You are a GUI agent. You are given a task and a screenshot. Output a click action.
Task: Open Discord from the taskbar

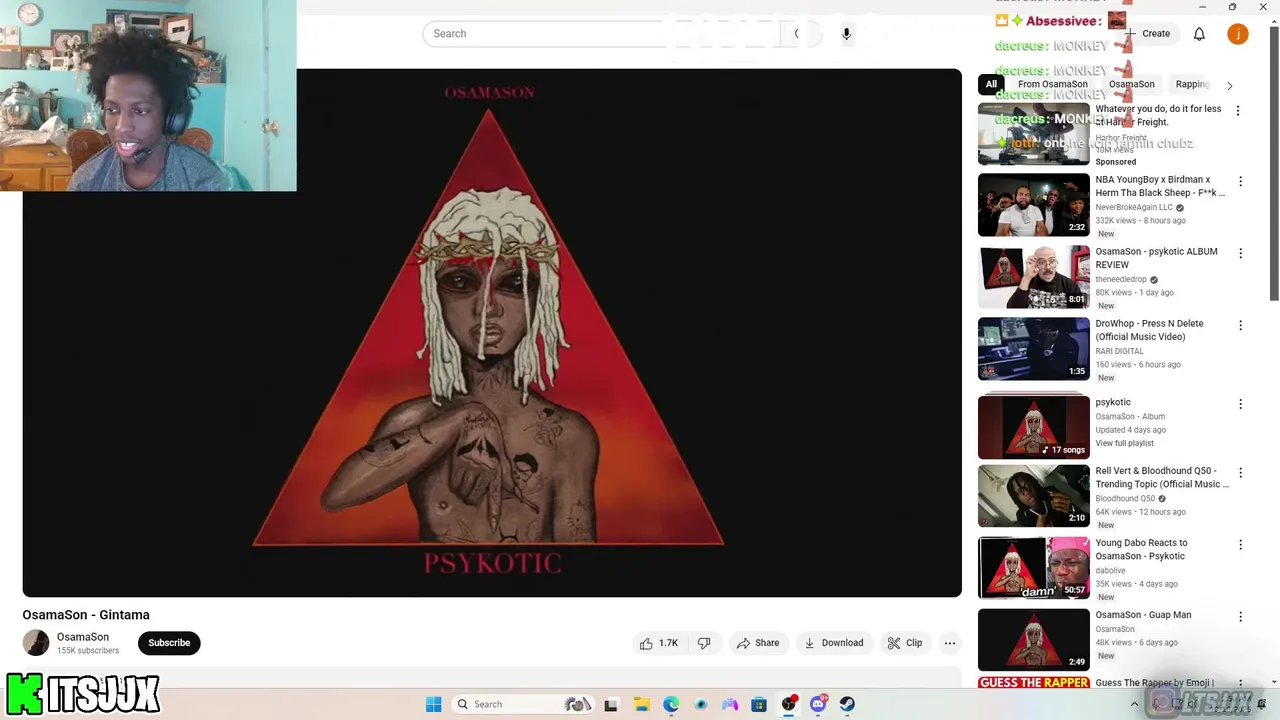(x=819, y=704)
